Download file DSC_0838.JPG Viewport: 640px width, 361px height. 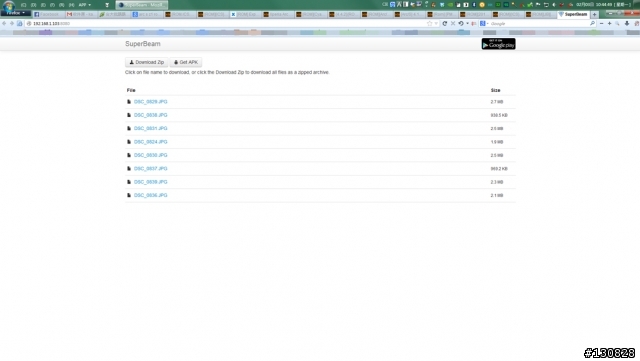[151, 115]
